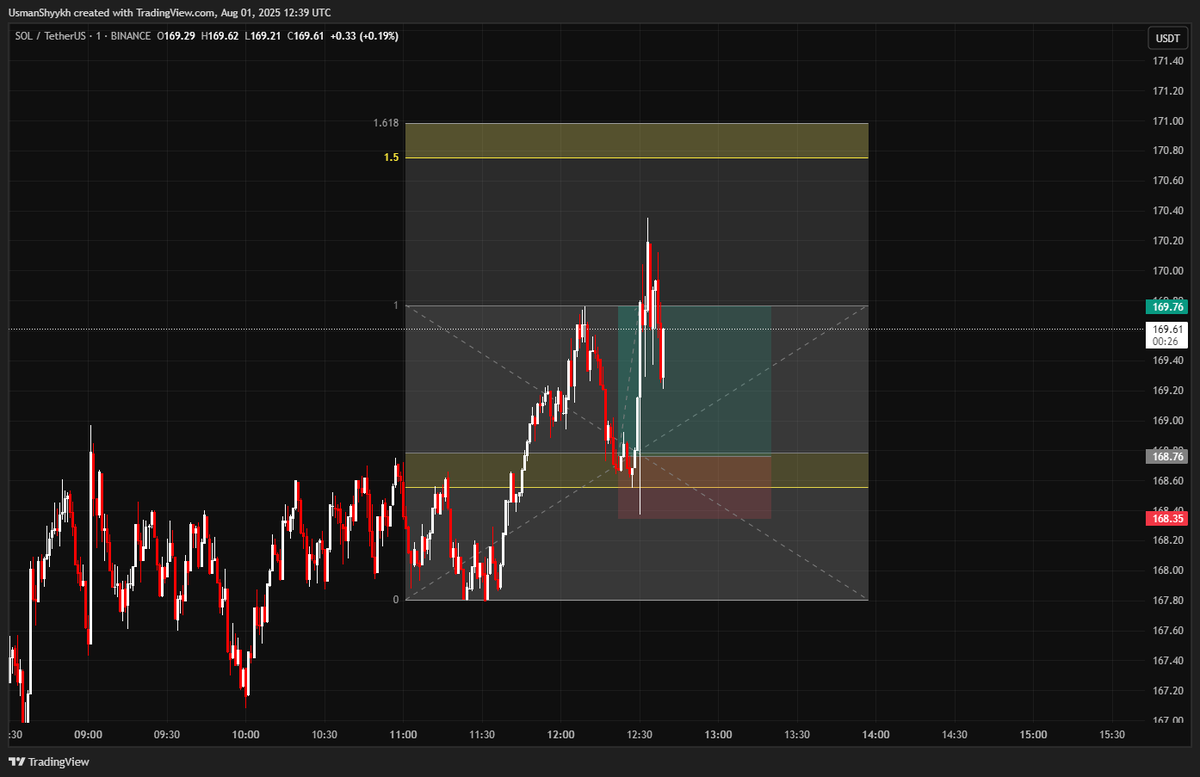Click the H169.62 high value in header
1200x777 pixels.
coord(220,36)
